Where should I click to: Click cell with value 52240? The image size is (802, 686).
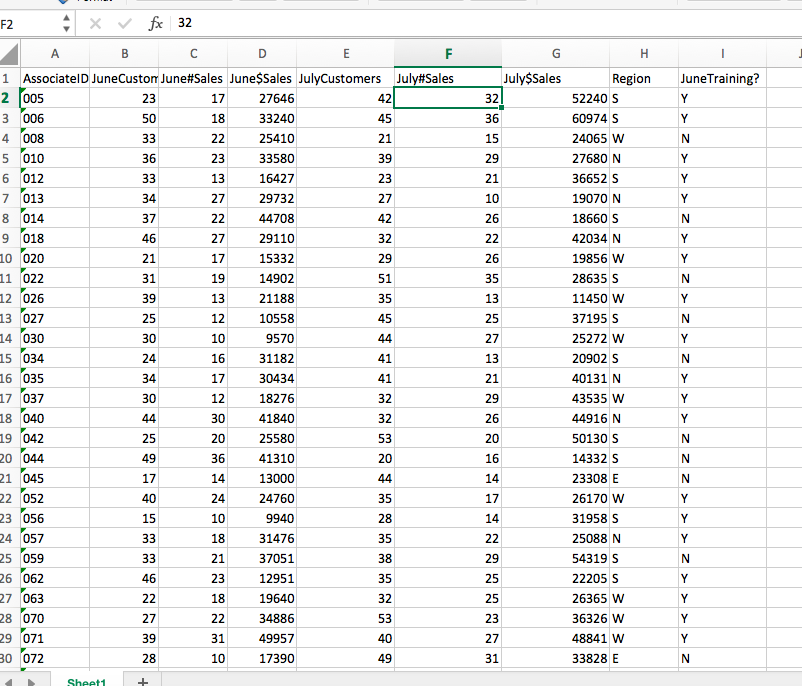coord(556,98)
